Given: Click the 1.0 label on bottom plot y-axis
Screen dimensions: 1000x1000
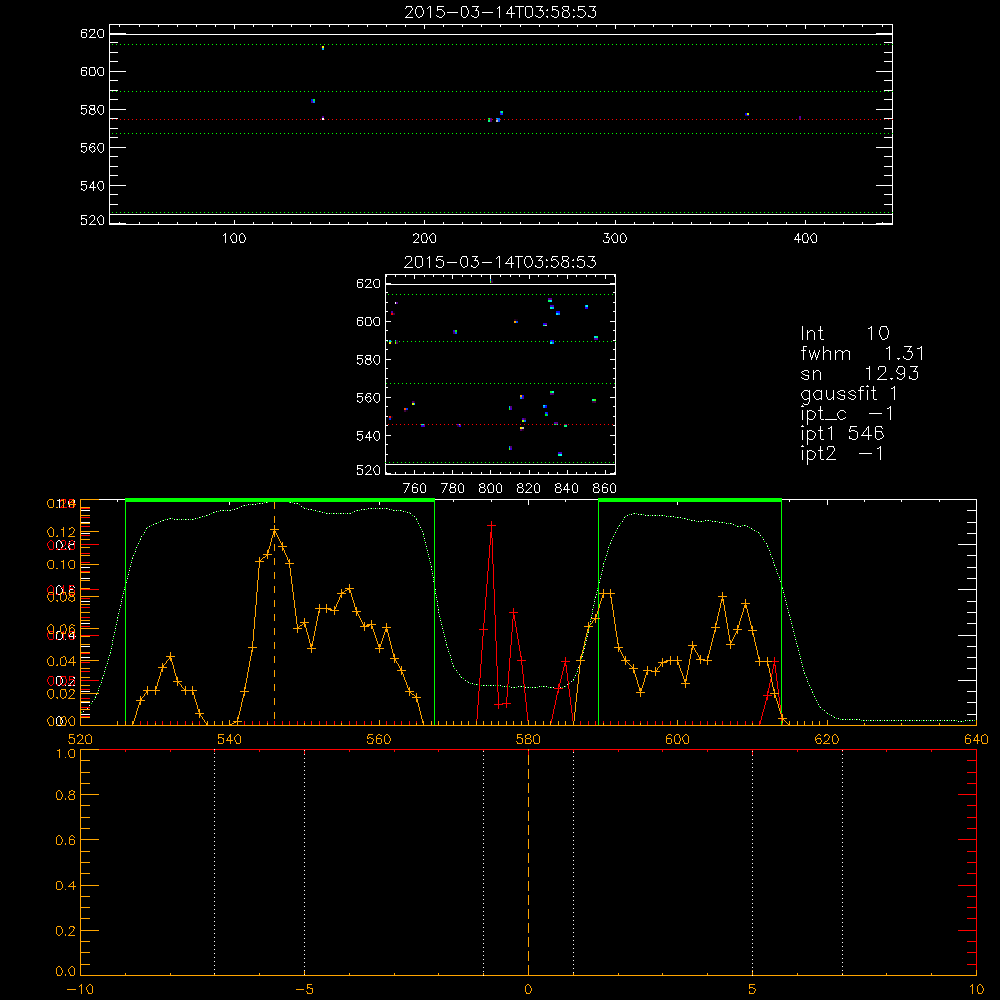Looking at the screenshot, I should point(65,754).
